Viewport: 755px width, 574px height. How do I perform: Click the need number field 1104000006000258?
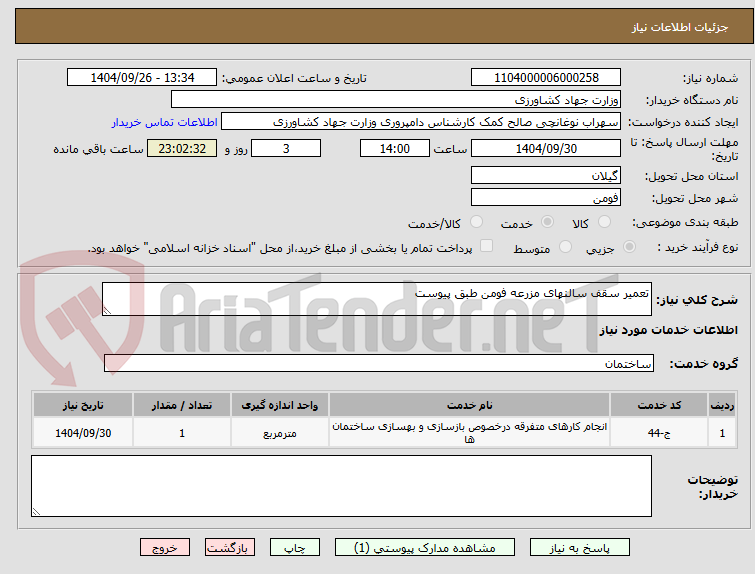546,78
